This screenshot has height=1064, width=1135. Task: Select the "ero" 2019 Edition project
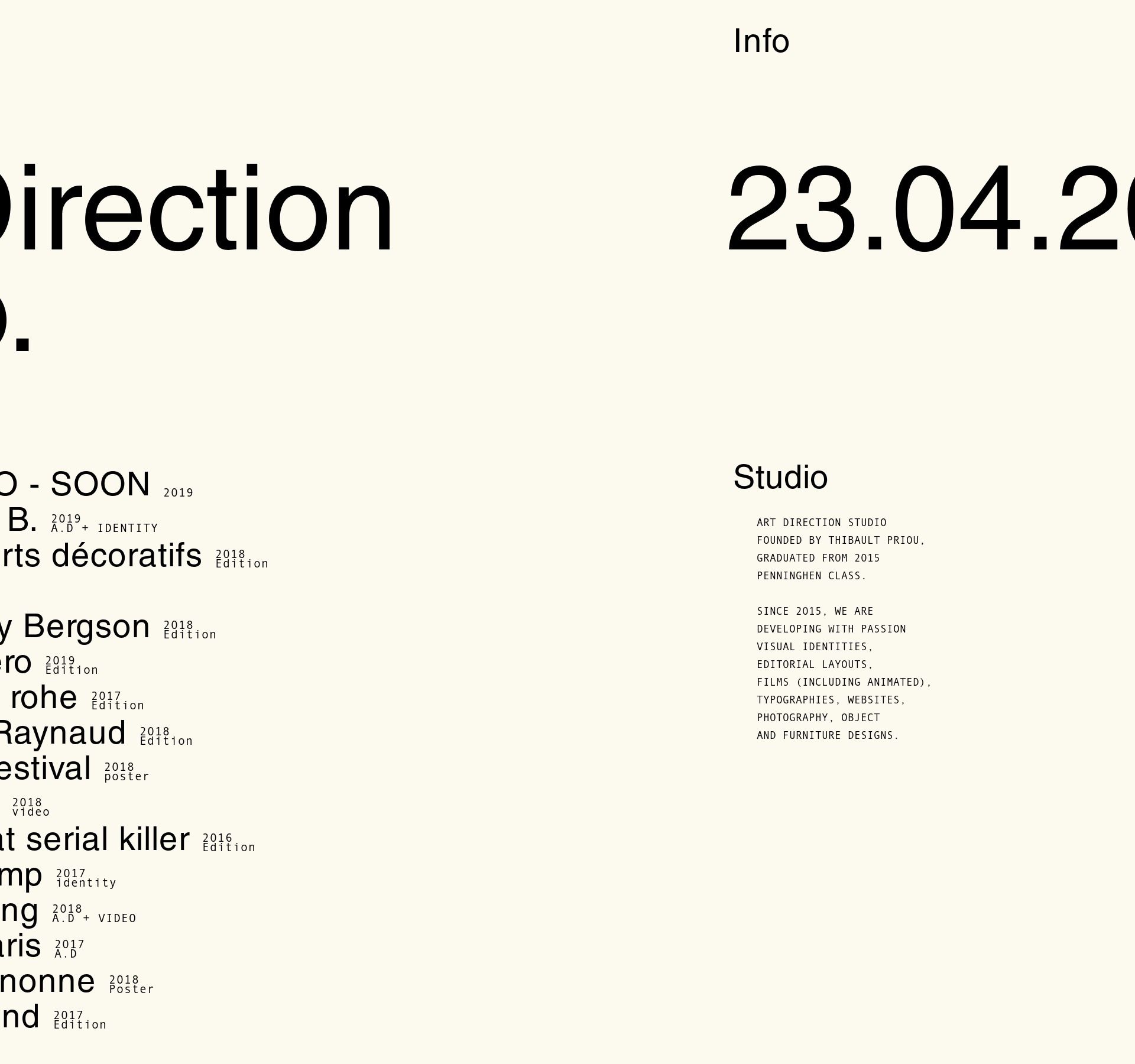click(x=15, y=662)
